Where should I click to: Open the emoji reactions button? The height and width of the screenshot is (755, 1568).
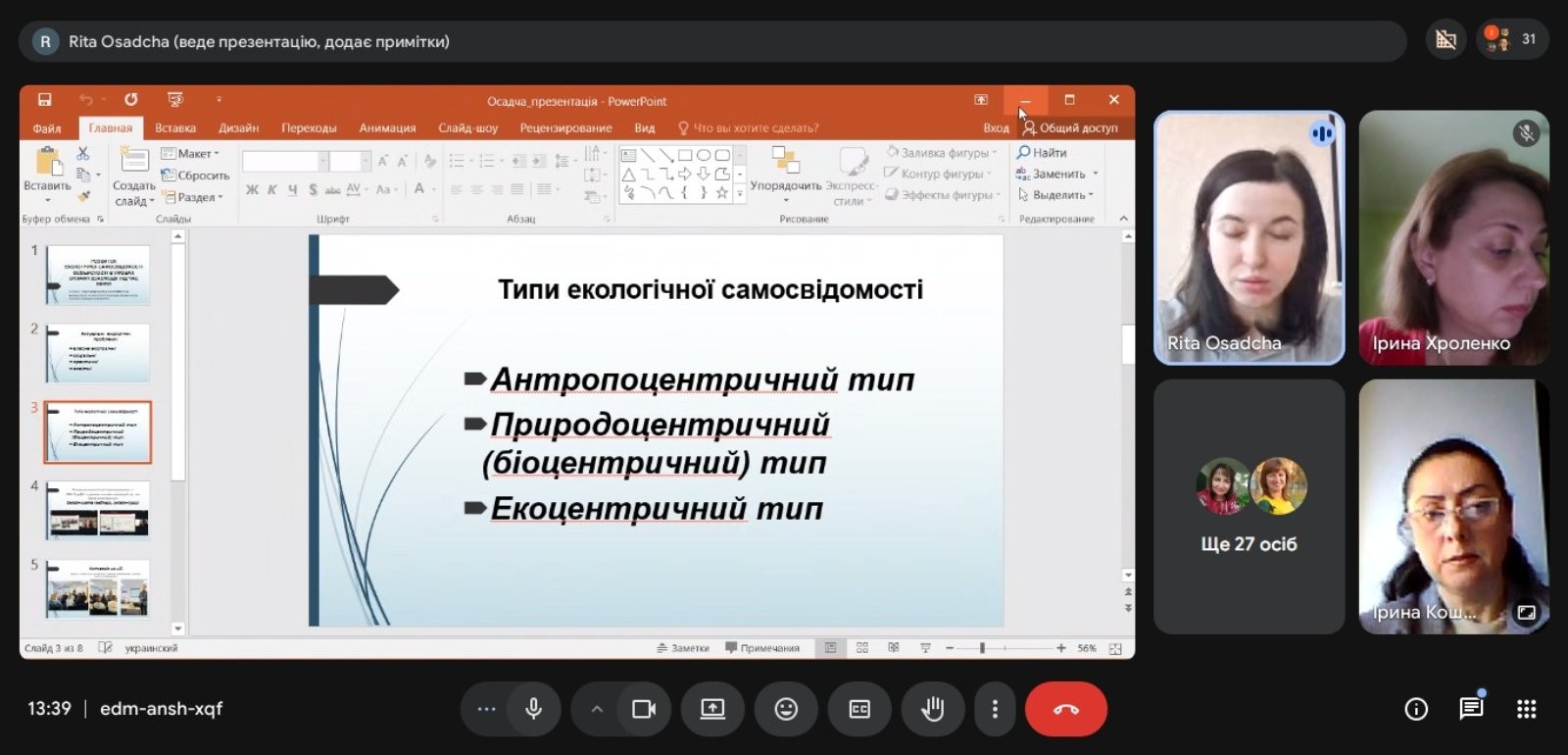(786, 709)
